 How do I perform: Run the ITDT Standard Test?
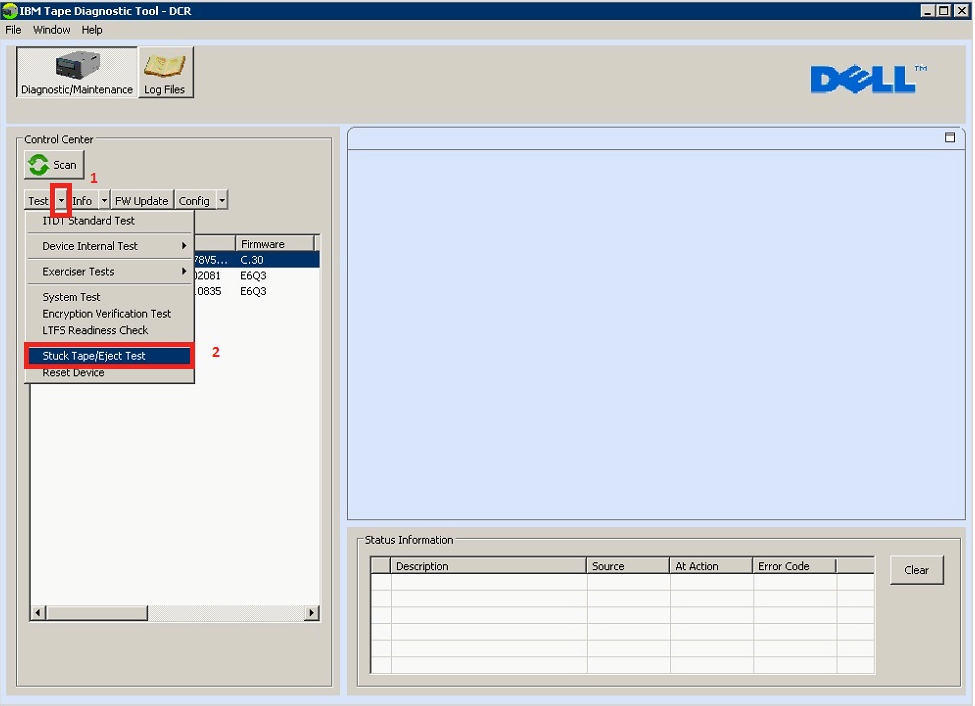88,220
